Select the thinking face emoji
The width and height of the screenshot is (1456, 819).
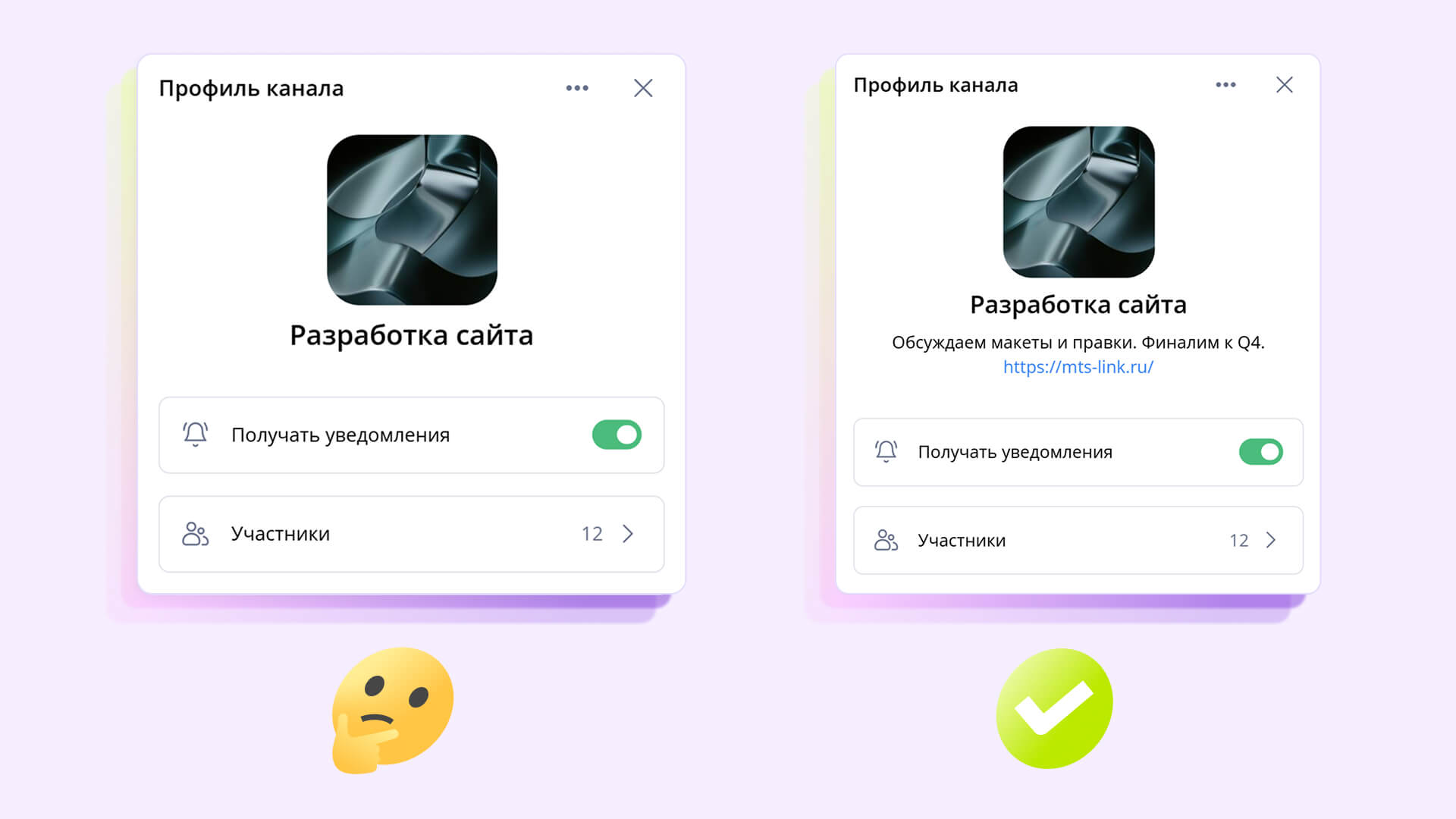(x=392, y=710)
